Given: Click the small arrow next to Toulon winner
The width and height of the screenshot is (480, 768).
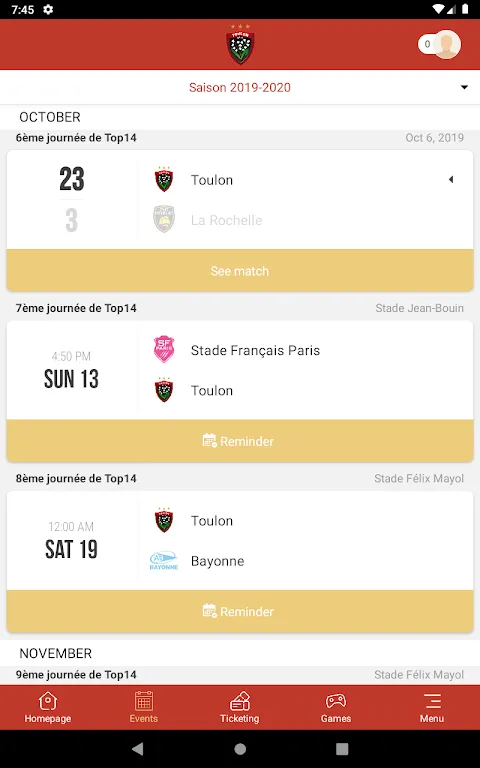Looking at the screenshot, I should pyautogui.click(x=451, y=180).
